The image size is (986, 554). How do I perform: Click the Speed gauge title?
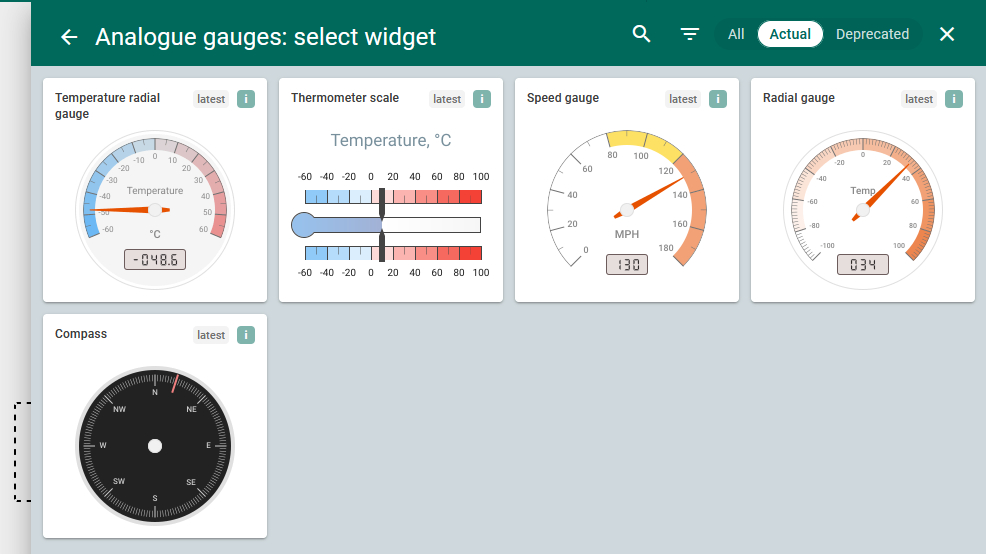pyautogui.click(x=563, y=98)
